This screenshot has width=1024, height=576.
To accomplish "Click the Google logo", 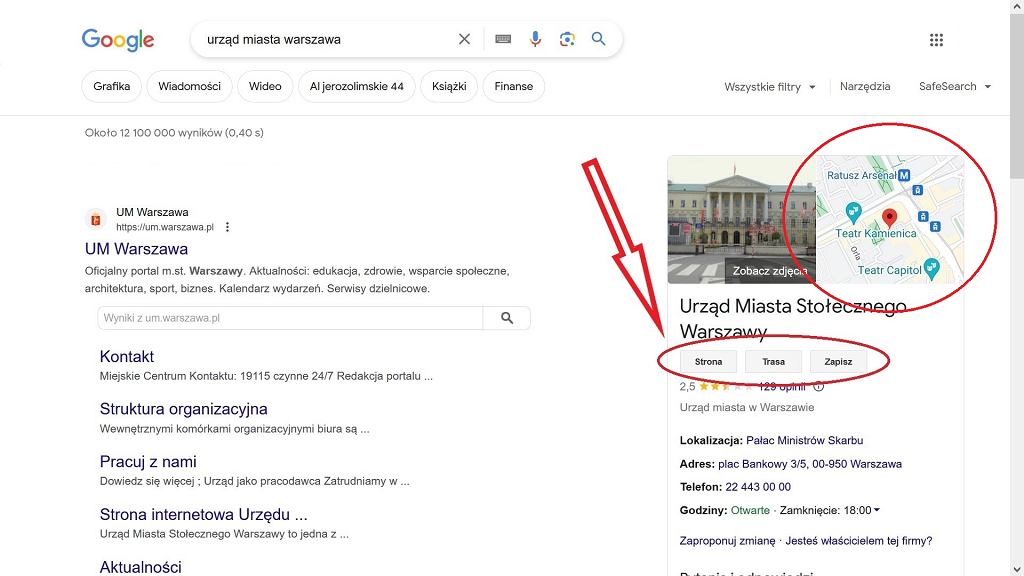I will (118, 40).
